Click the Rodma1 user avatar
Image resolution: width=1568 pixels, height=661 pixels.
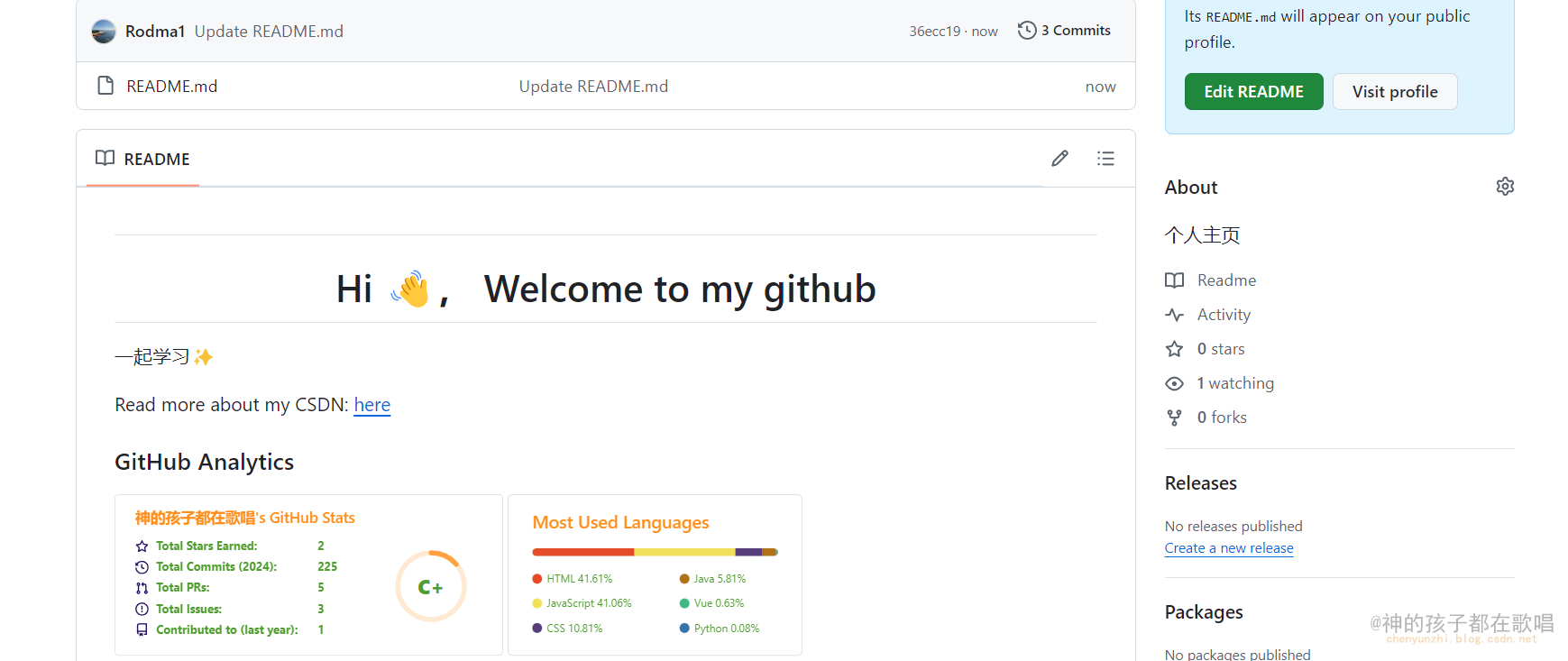[x=104, y=32]
